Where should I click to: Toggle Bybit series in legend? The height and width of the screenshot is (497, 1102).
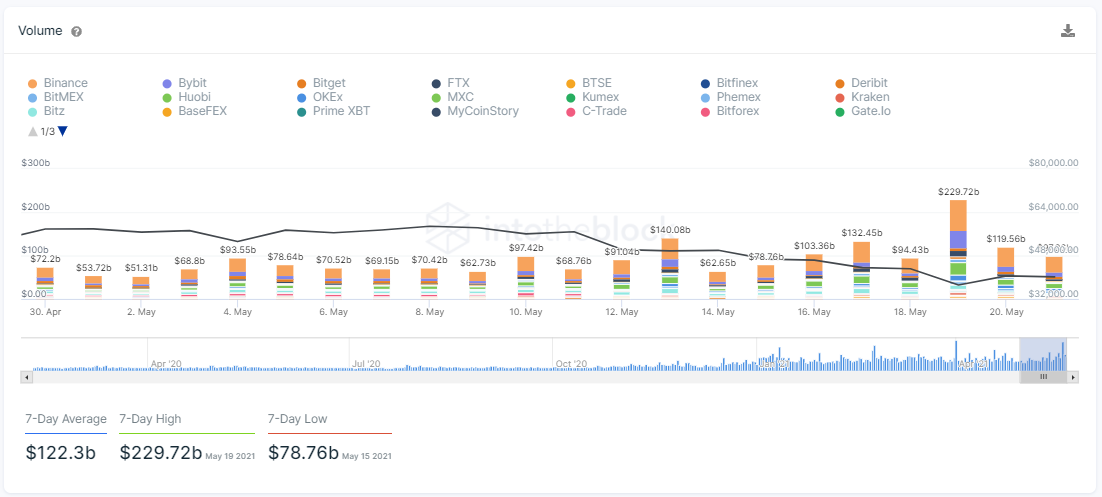(x=184, y=83)
